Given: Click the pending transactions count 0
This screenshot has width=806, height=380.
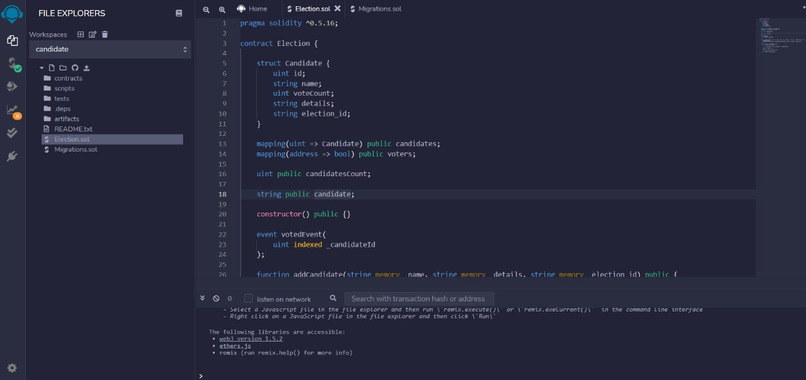Looking at the screenshot, I should coord(229,298).
